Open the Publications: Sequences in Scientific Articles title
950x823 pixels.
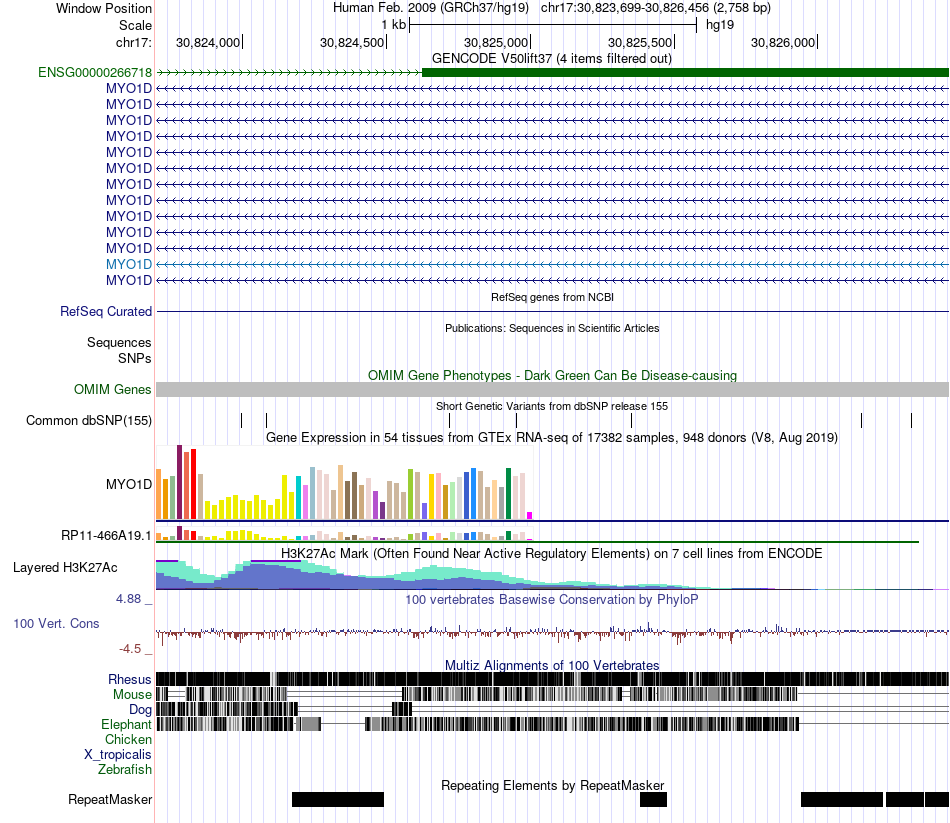552,328
